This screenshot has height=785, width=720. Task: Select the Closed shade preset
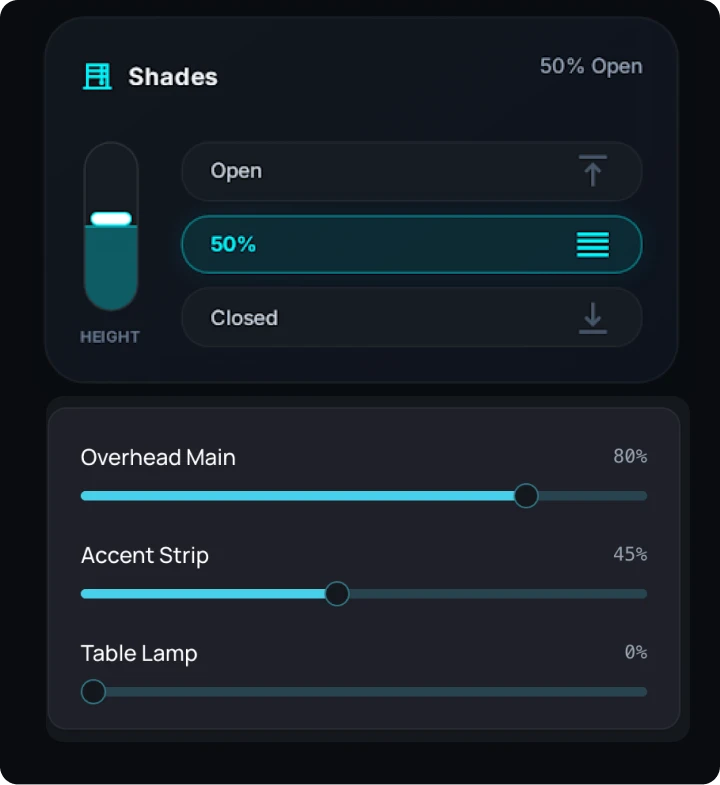pyautogui.click(x=412, y=317)
